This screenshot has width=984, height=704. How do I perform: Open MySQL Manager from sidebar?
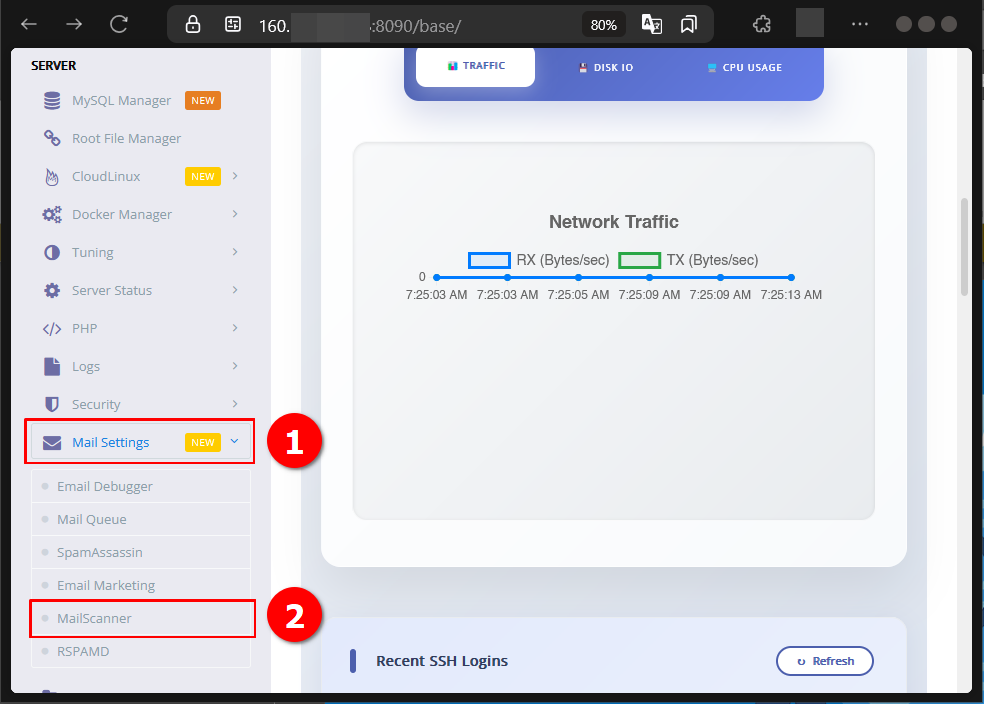[121, 100]
